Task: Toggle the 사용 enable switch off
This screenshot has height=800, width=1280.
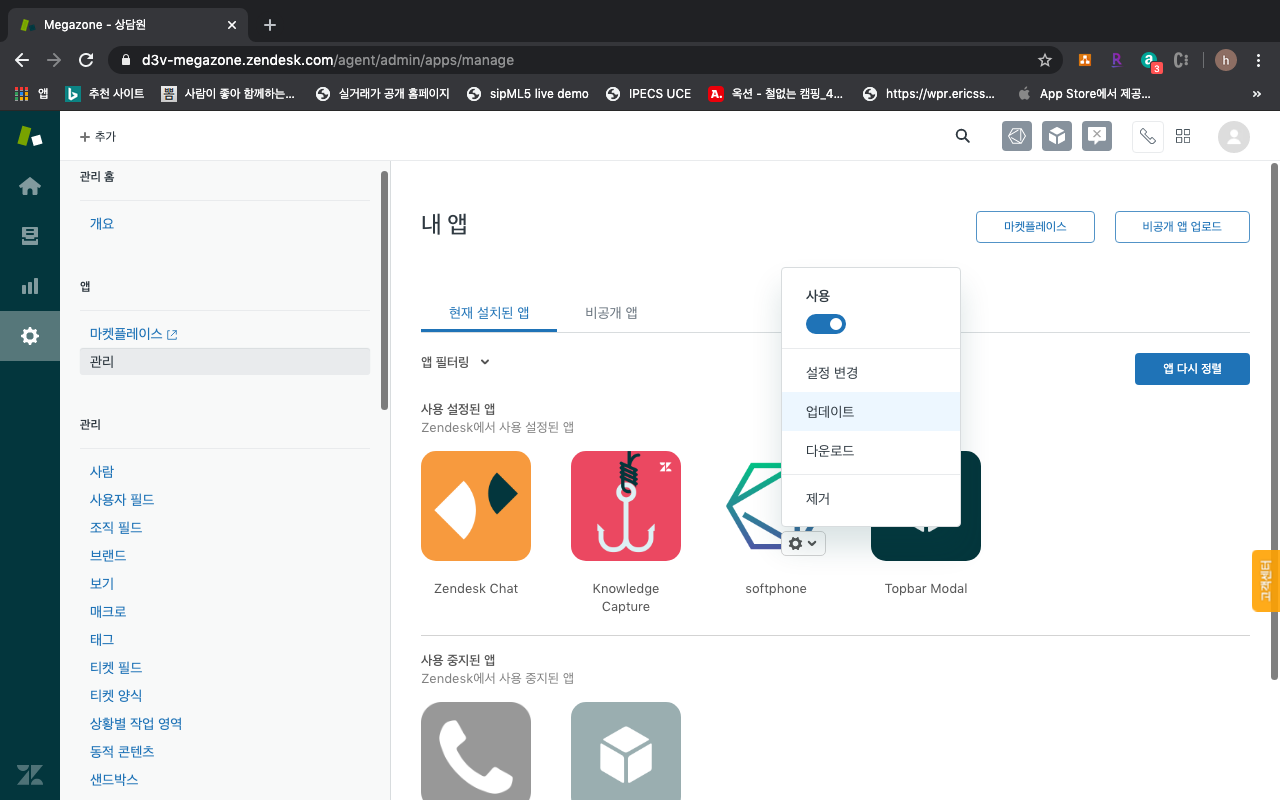Action: (x=826, y=324)
